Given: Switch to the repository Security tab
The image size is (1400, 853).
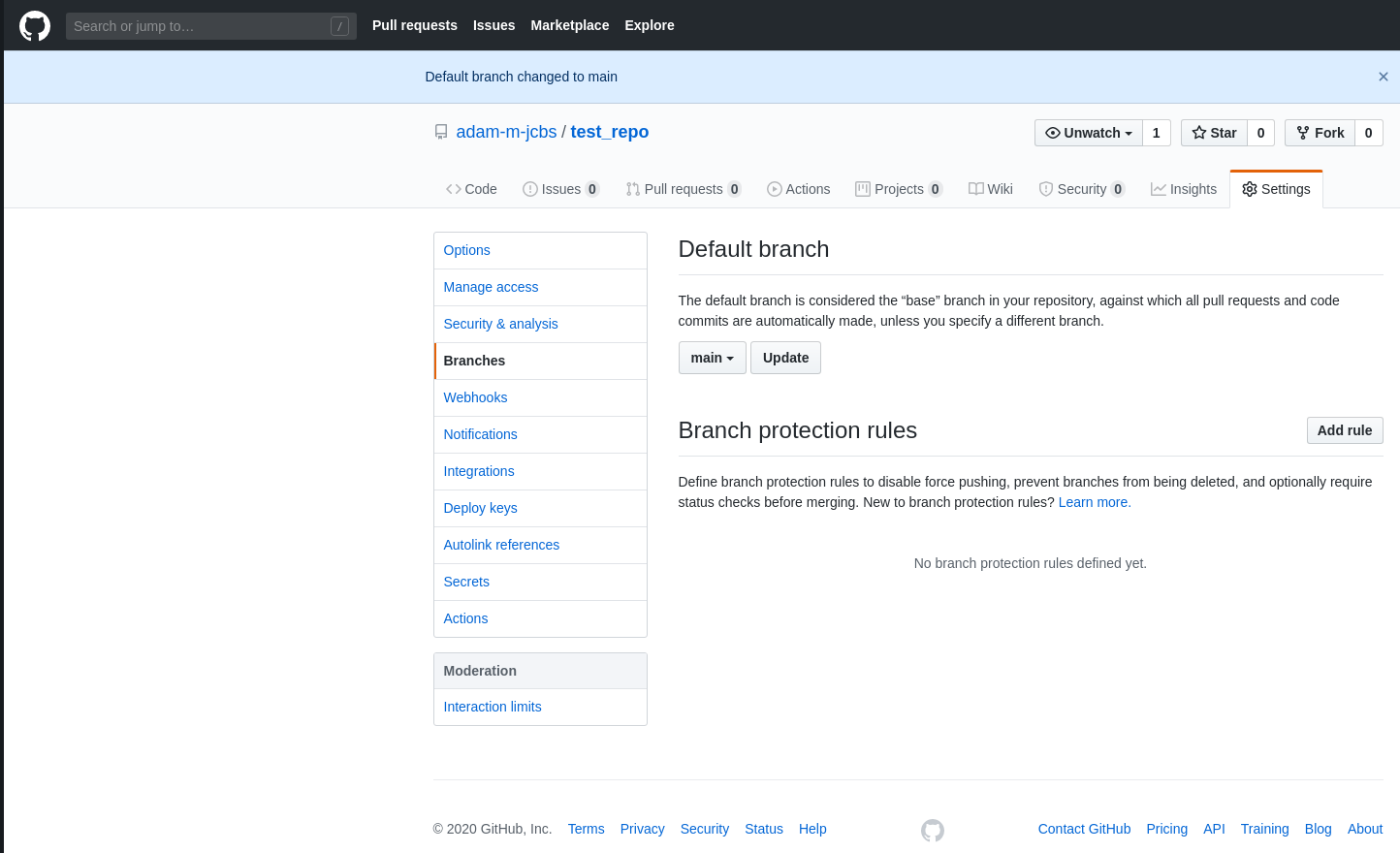Looking at the screenshot, I should click(x=1082, y=189).
